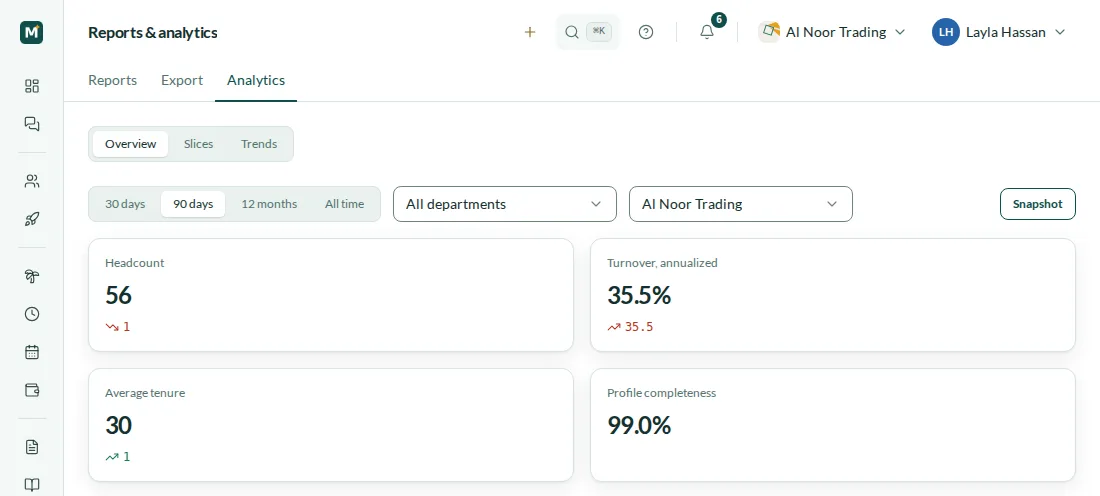Open the Al Noor Trading entity filter dropdown
The height and width of the screenshot is (496, 1100).
pos(741,204)
